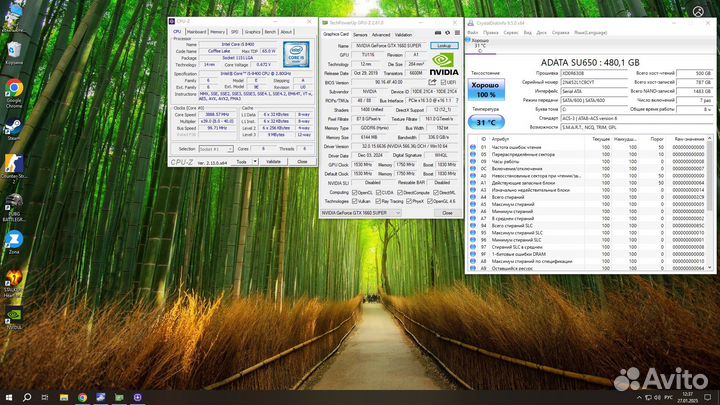
Task: Click the GPU-Z taskbar icon
Action: pyautogui.click(x=119, y=397)
